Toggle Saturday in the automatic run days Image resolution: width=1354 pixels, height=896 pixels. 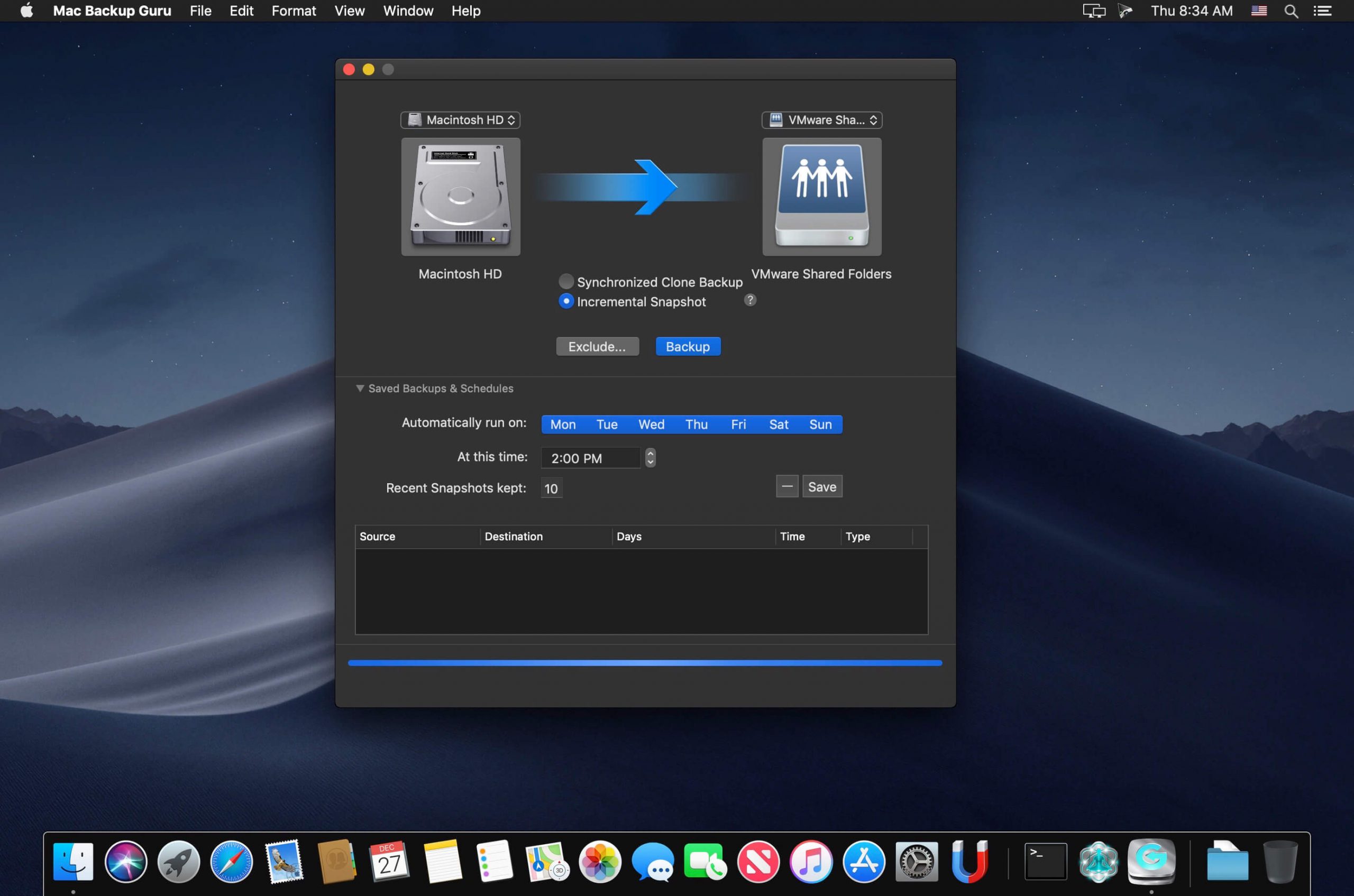778,424
